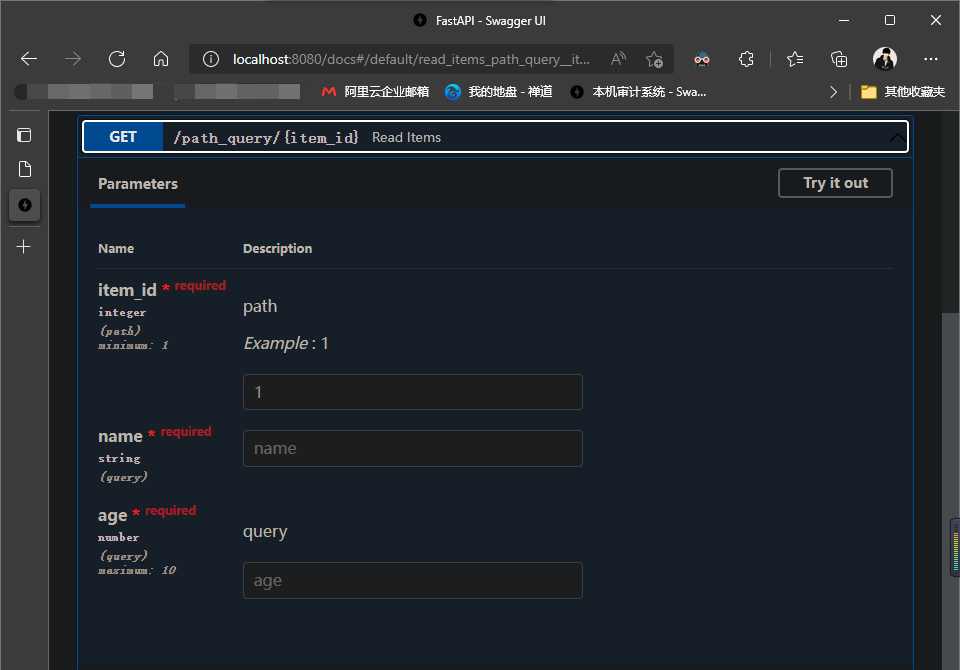Image resolution: width=960 pixels, height=670 pixels.
Task: Focus the age query input field
Action: click(412, 580)
